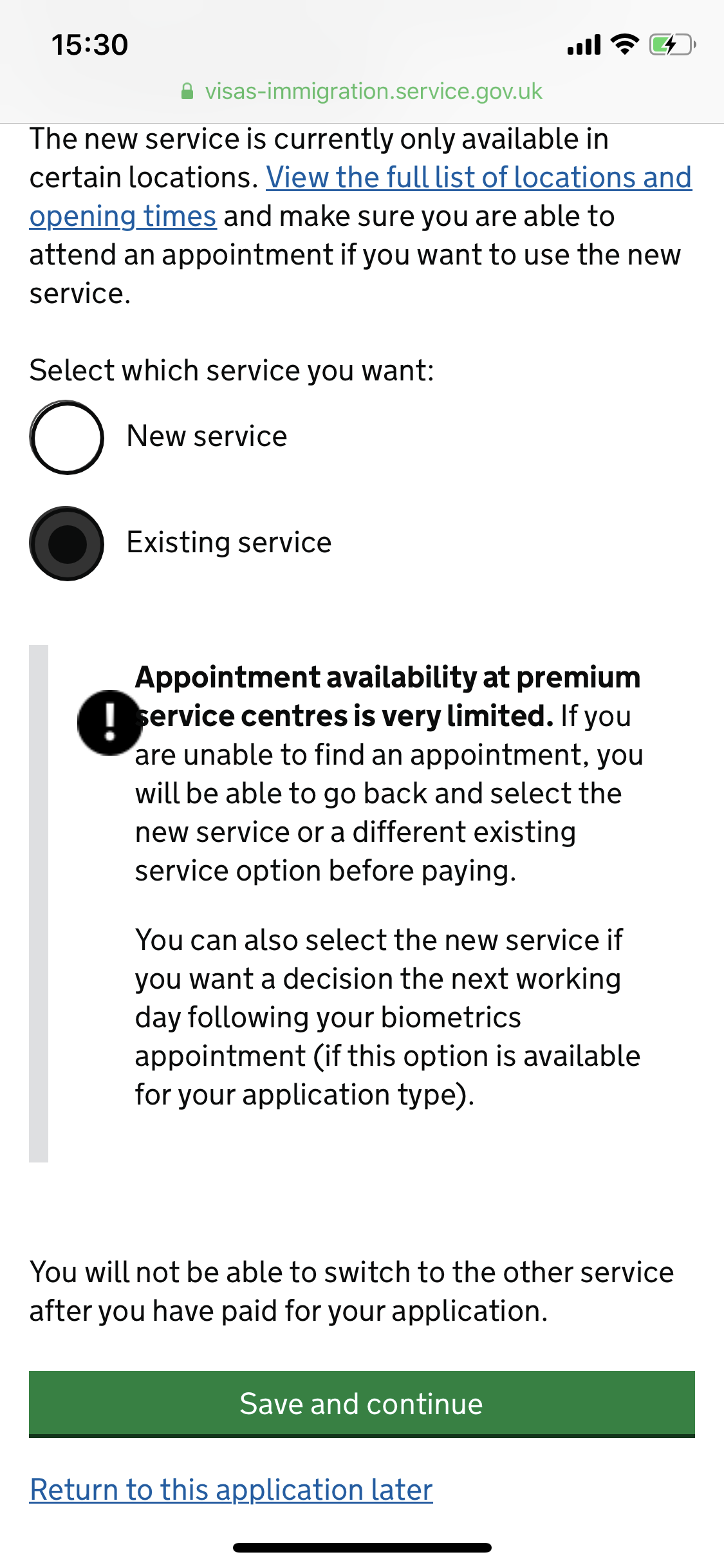The width and height of the screenshot is (724, 1568).
Task: Tap the Save and continue button
Action: tap(362, 1405)
